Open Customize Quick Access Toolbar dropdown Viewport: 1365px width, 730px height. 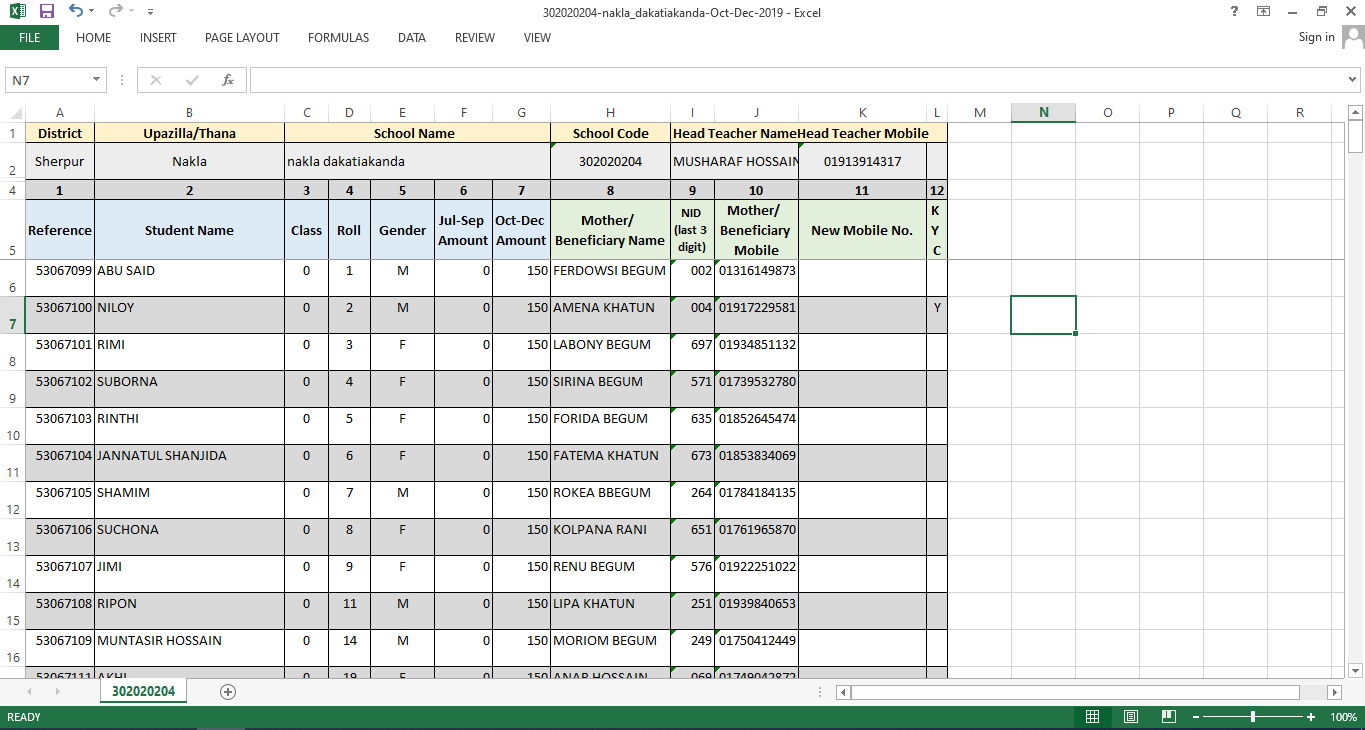tap(150, 12)
